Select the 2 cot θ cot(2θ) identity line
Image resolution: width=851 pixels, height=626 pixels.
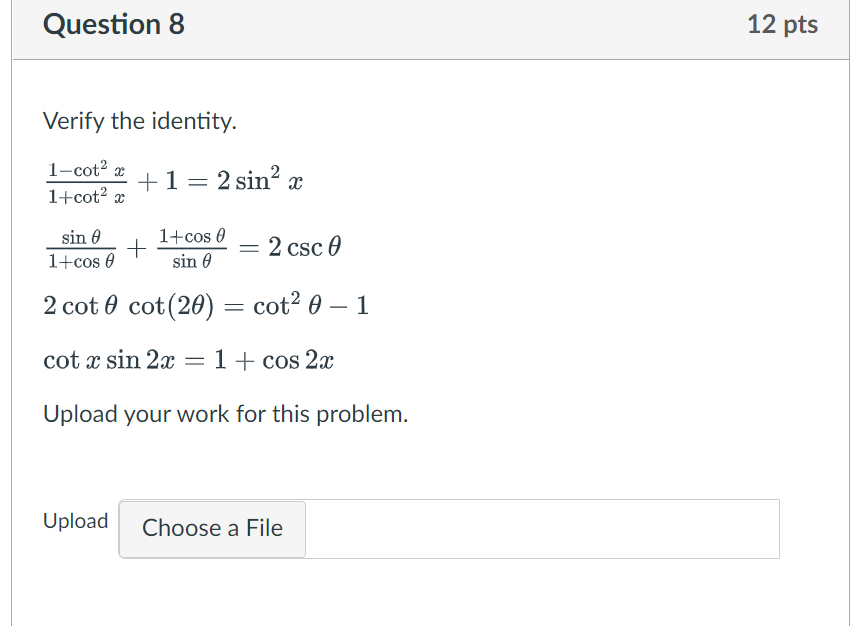pos(205,306)
